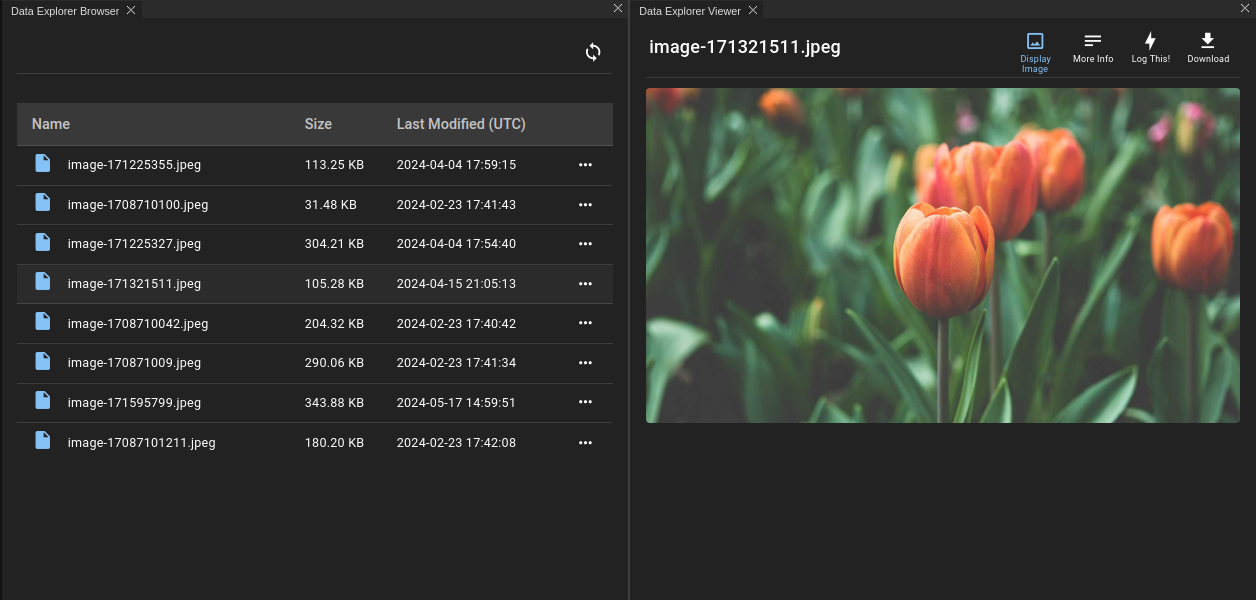Click file icon for image-170871009.jpeg
Viewport: 1256px width, 600px height.
tap(42, 361)
